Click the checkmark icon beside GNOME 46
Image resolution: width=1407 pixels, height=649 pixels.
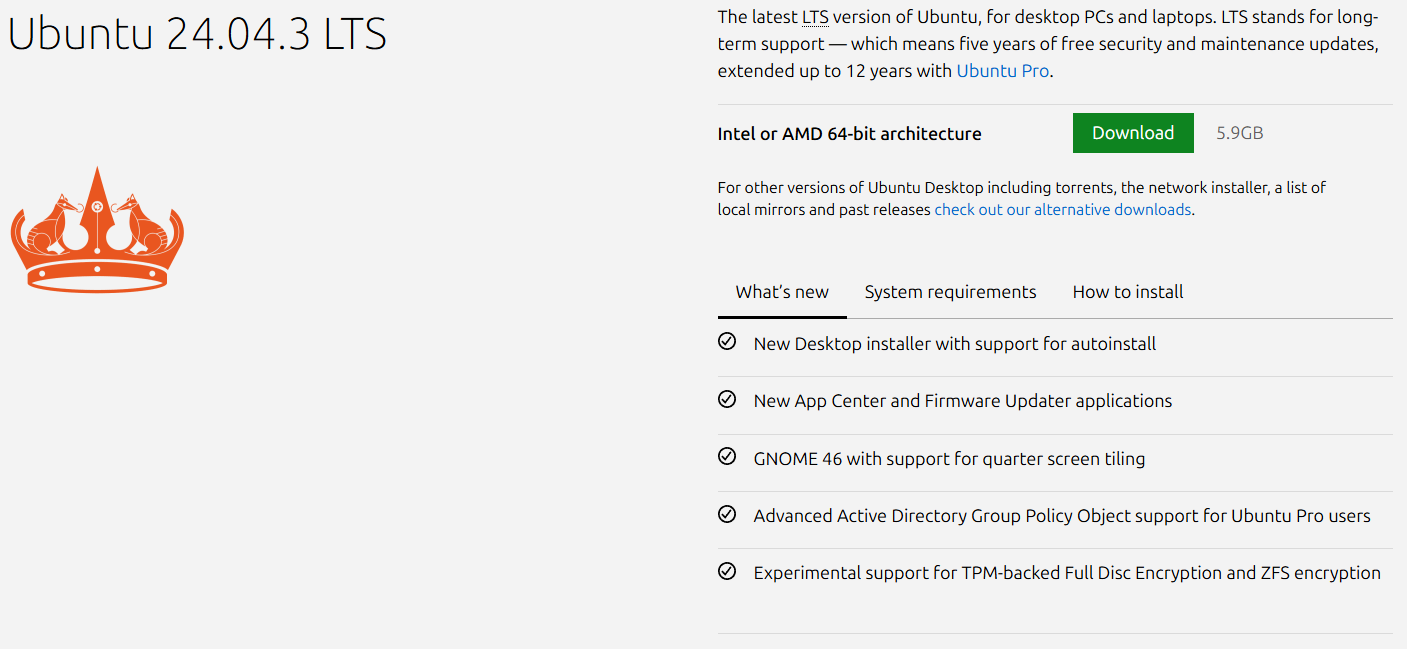[x=727, y=457]
